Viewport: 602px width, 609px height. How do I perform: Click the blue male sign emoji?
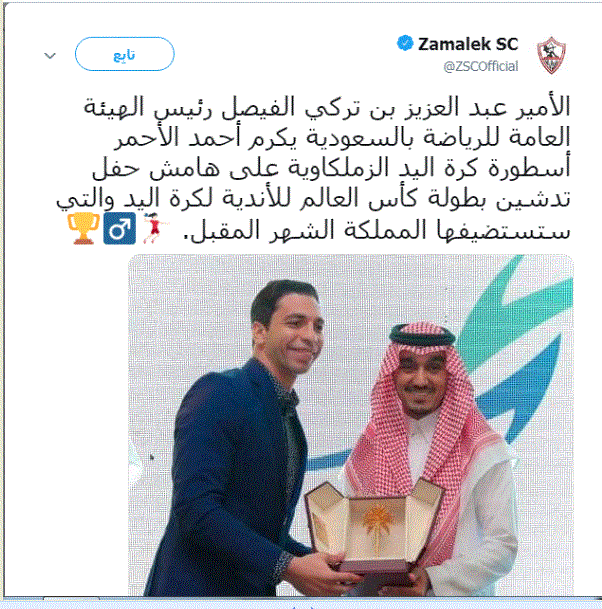click(120, 228)
